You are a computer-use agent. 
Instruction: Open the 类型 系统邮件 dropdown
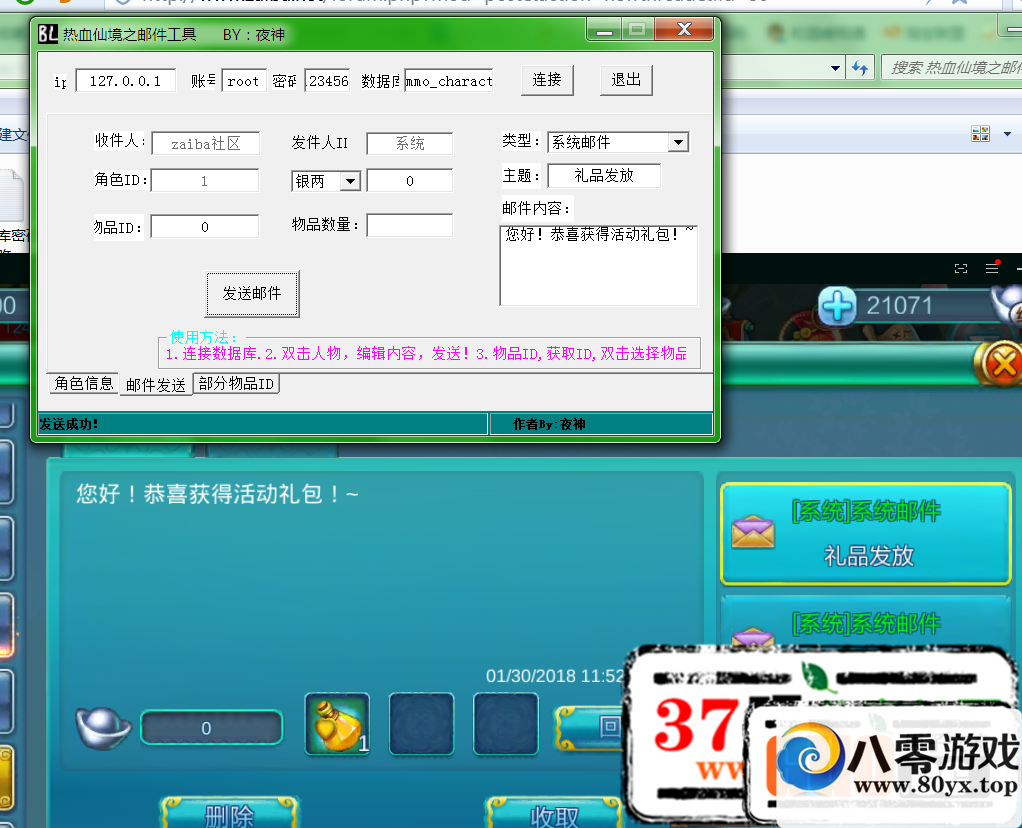pos(679,142)
